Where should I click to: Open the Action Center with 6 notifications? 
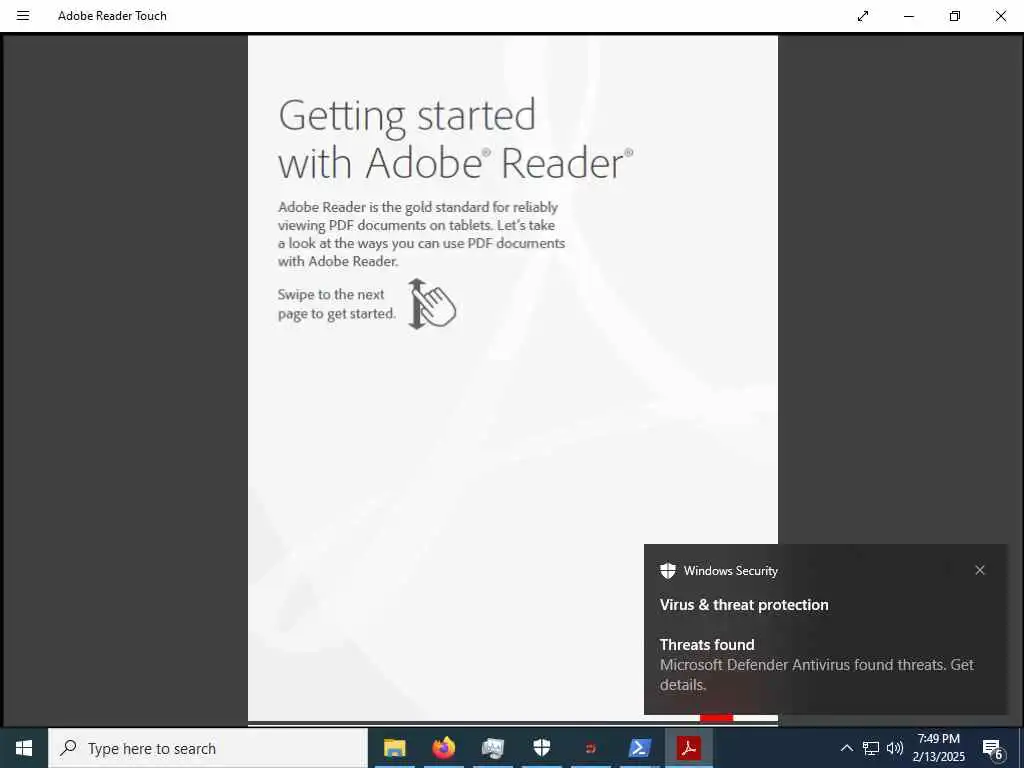[x=993, y=748]
